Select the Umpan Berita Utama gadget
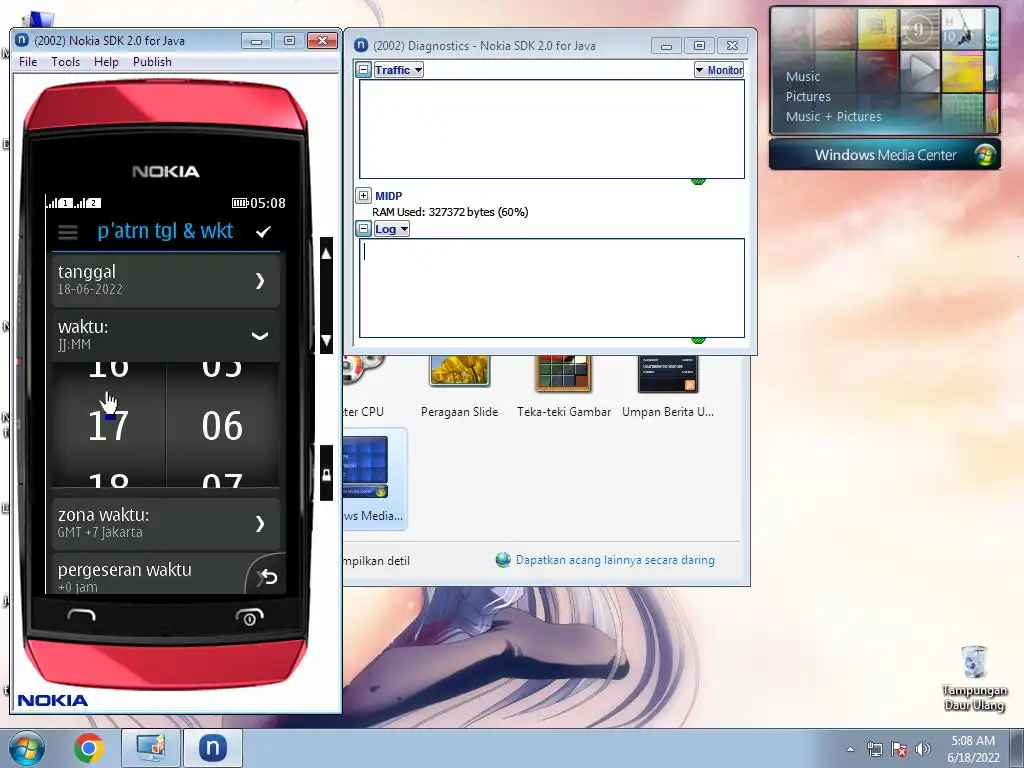The height and width of the screenshot is (768, 1024). coord(667,387)
